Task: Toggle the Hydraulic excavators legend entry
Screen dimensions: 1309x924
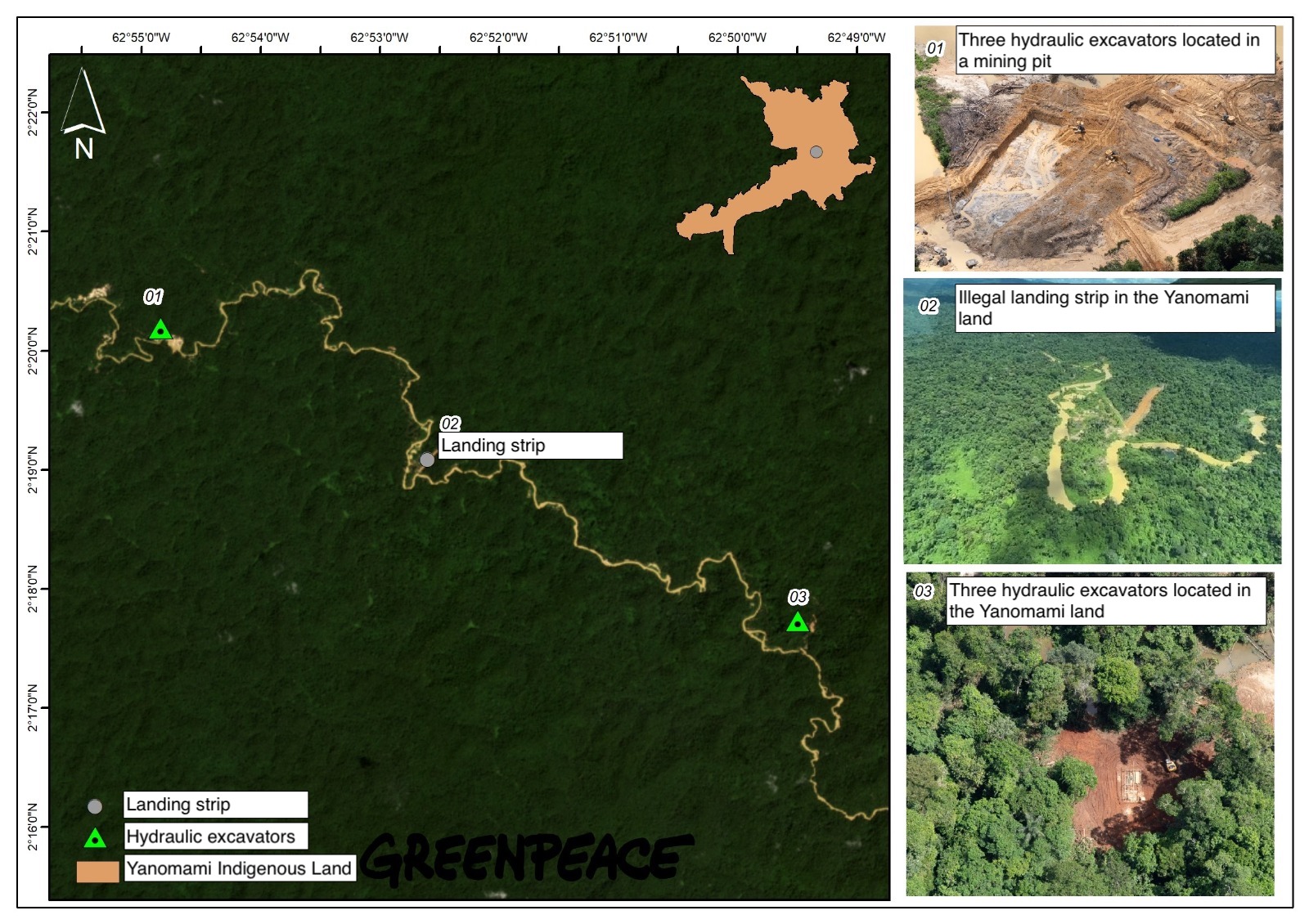Action: (x=208, y=839)
